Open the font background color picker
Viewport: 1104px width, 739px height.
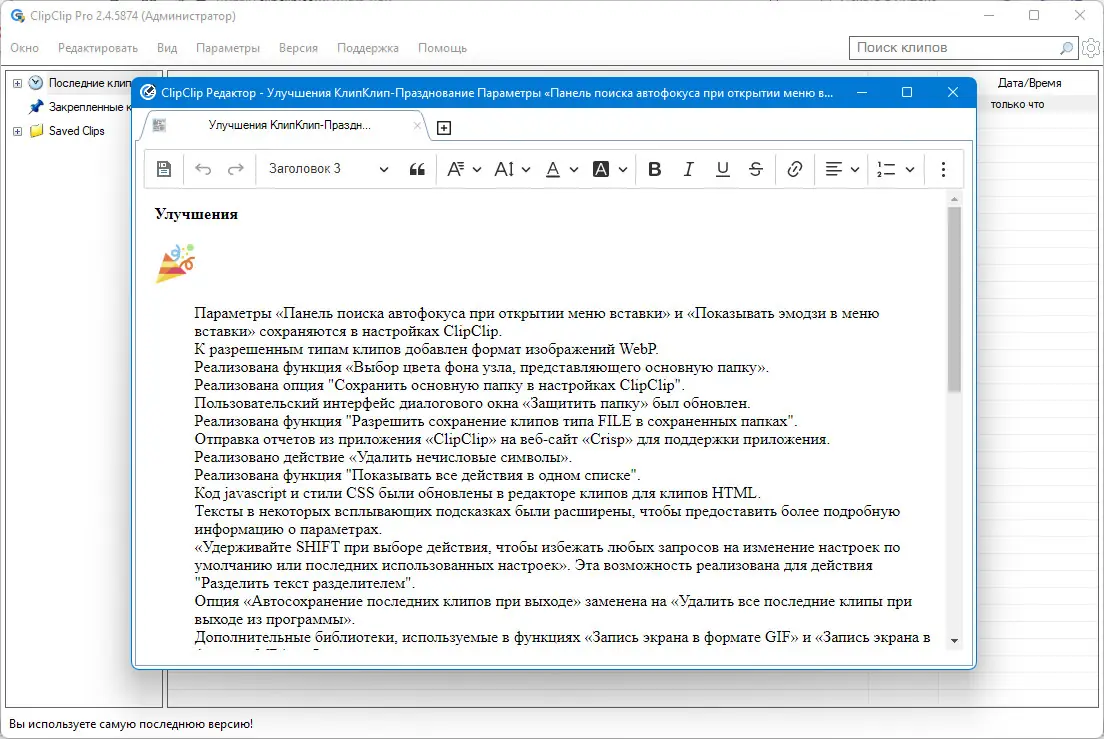pyautogui.click(x=610, y=169)
